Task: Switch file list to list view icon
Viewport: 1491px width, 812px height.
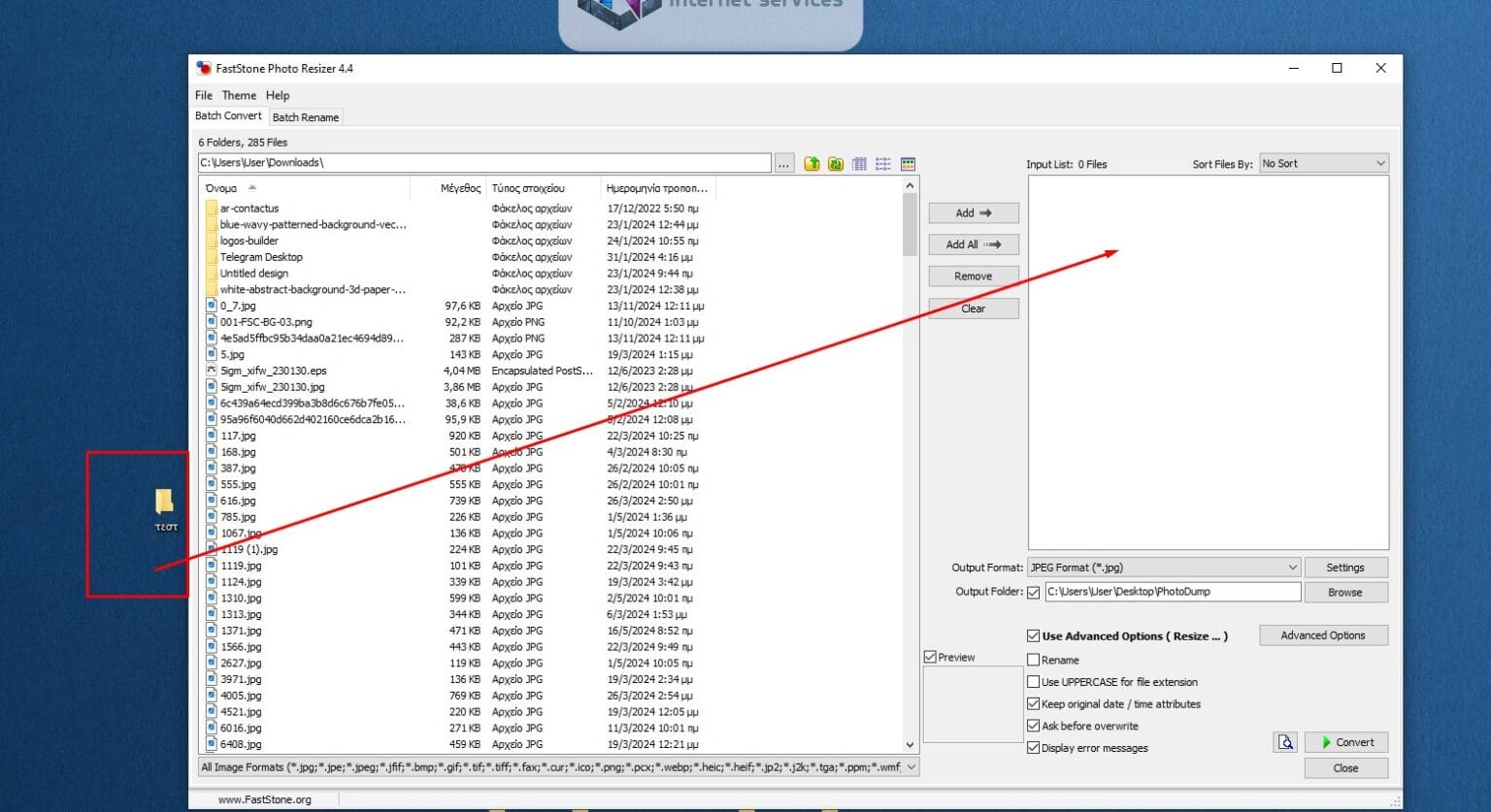Action: [x=882, y=164]
